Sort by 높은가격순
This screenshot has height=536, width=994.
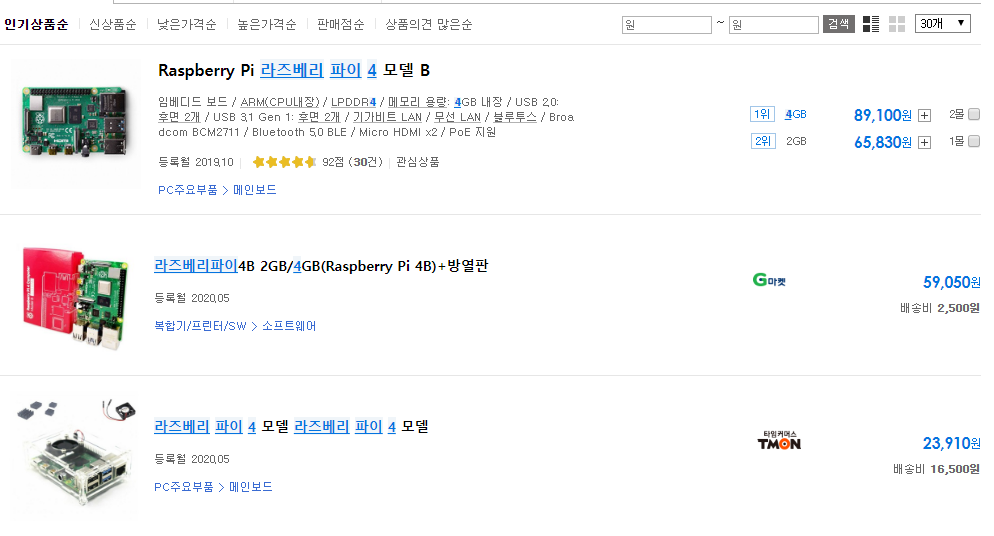pyautogui.click(x=267, y=25)
